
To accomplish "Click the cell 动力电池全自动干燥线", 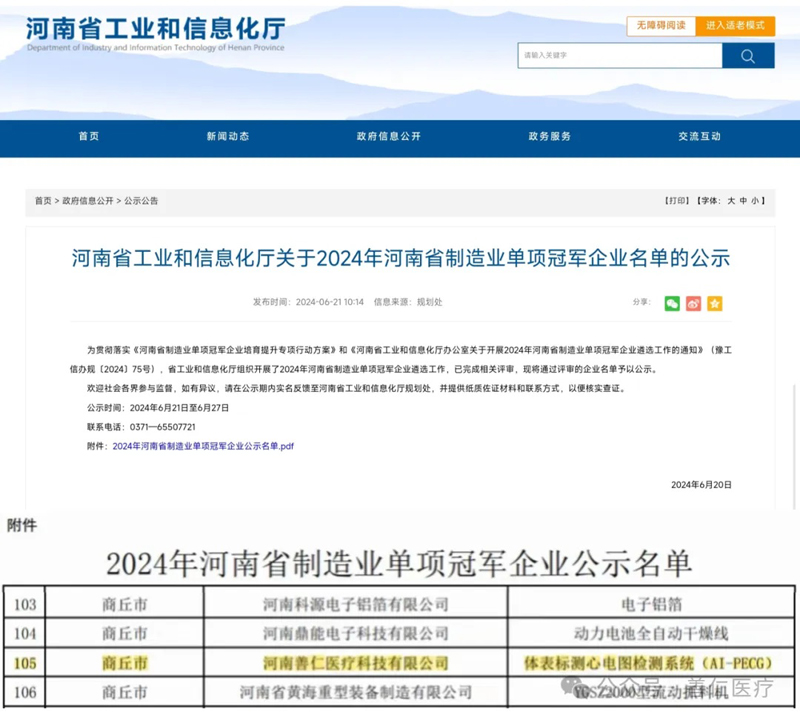I will point(651,634).
